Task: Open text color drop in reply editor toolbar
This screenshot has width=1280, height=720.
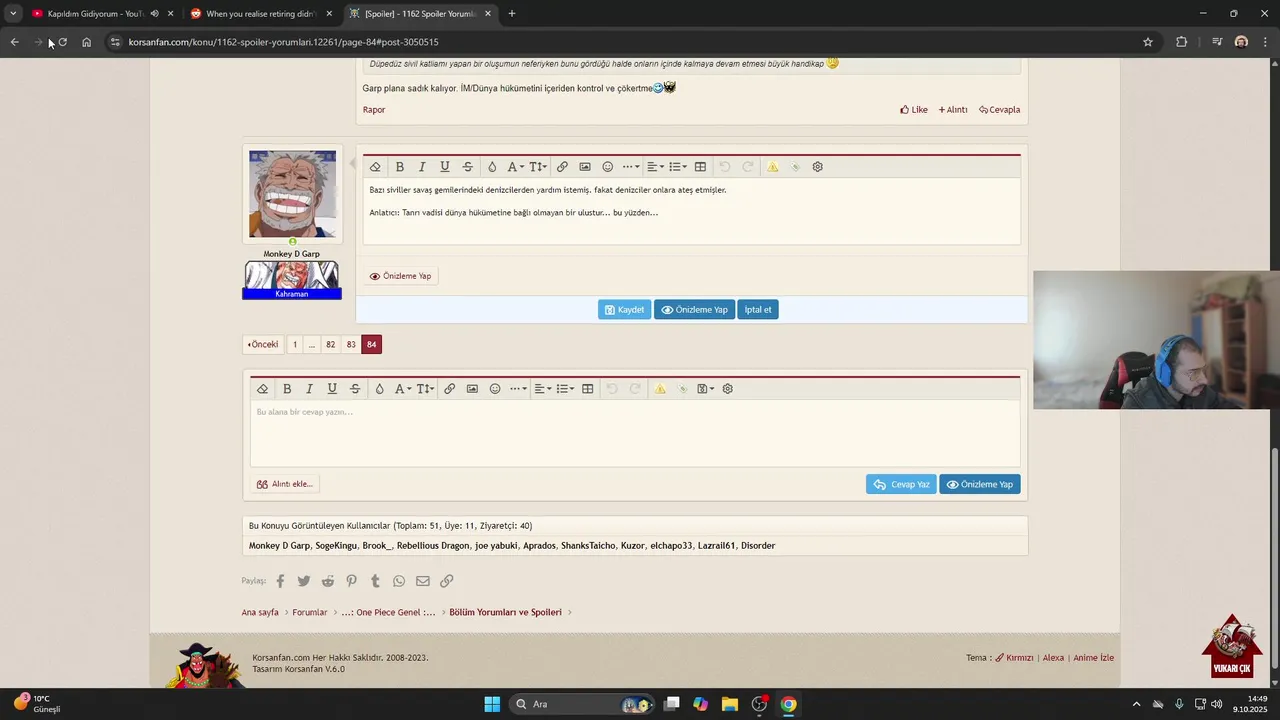Action: 379,389
